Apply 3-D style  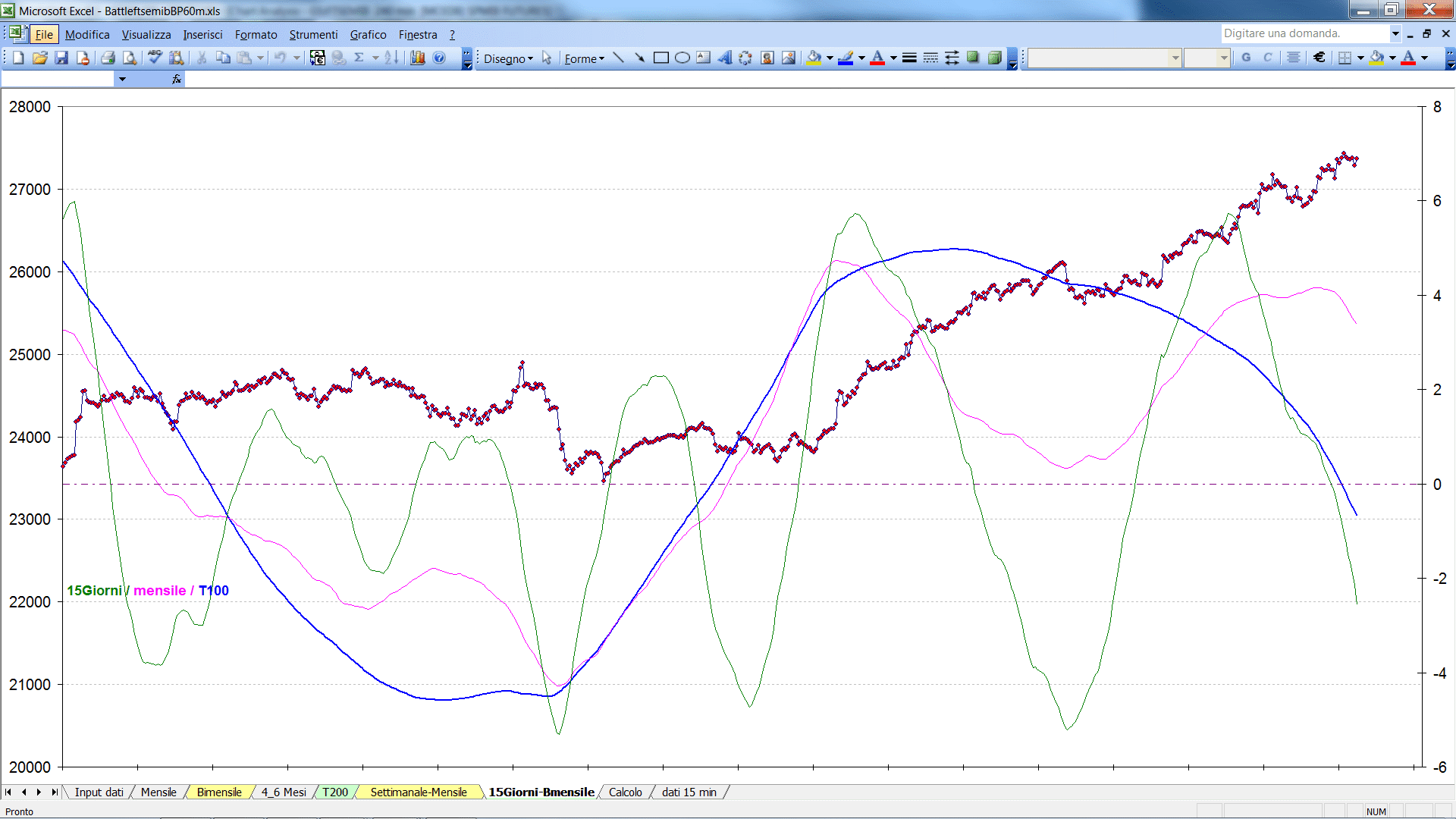994,58
